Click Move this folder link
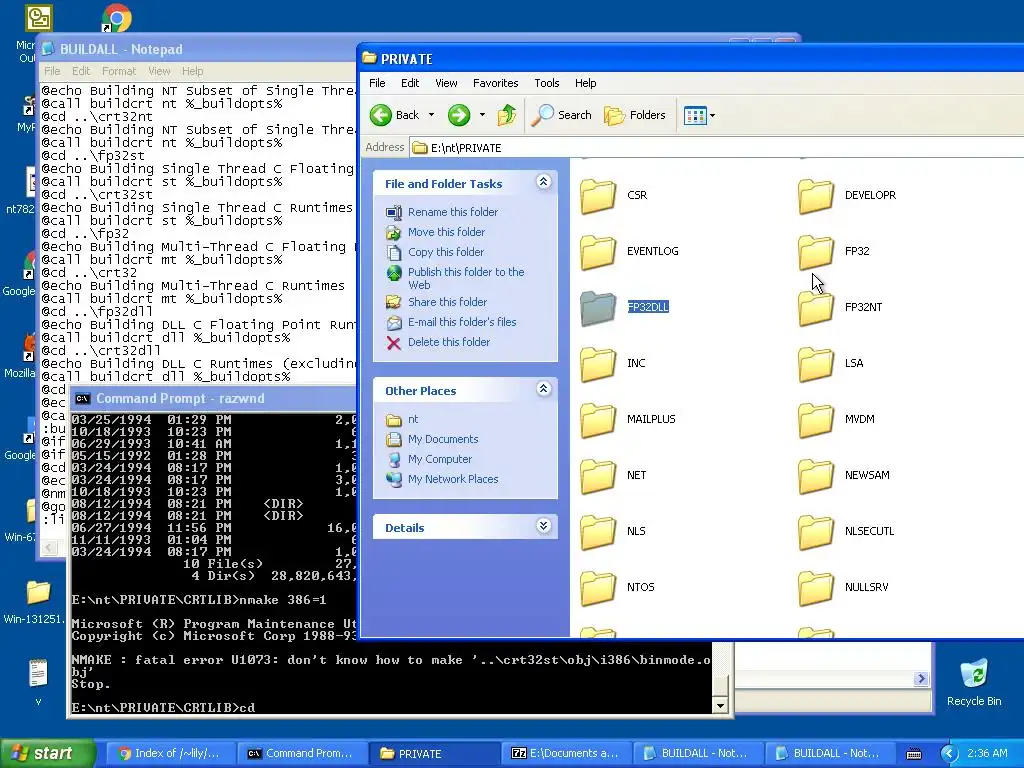Viewport: 1024px width, 768px height. (446, 232)
